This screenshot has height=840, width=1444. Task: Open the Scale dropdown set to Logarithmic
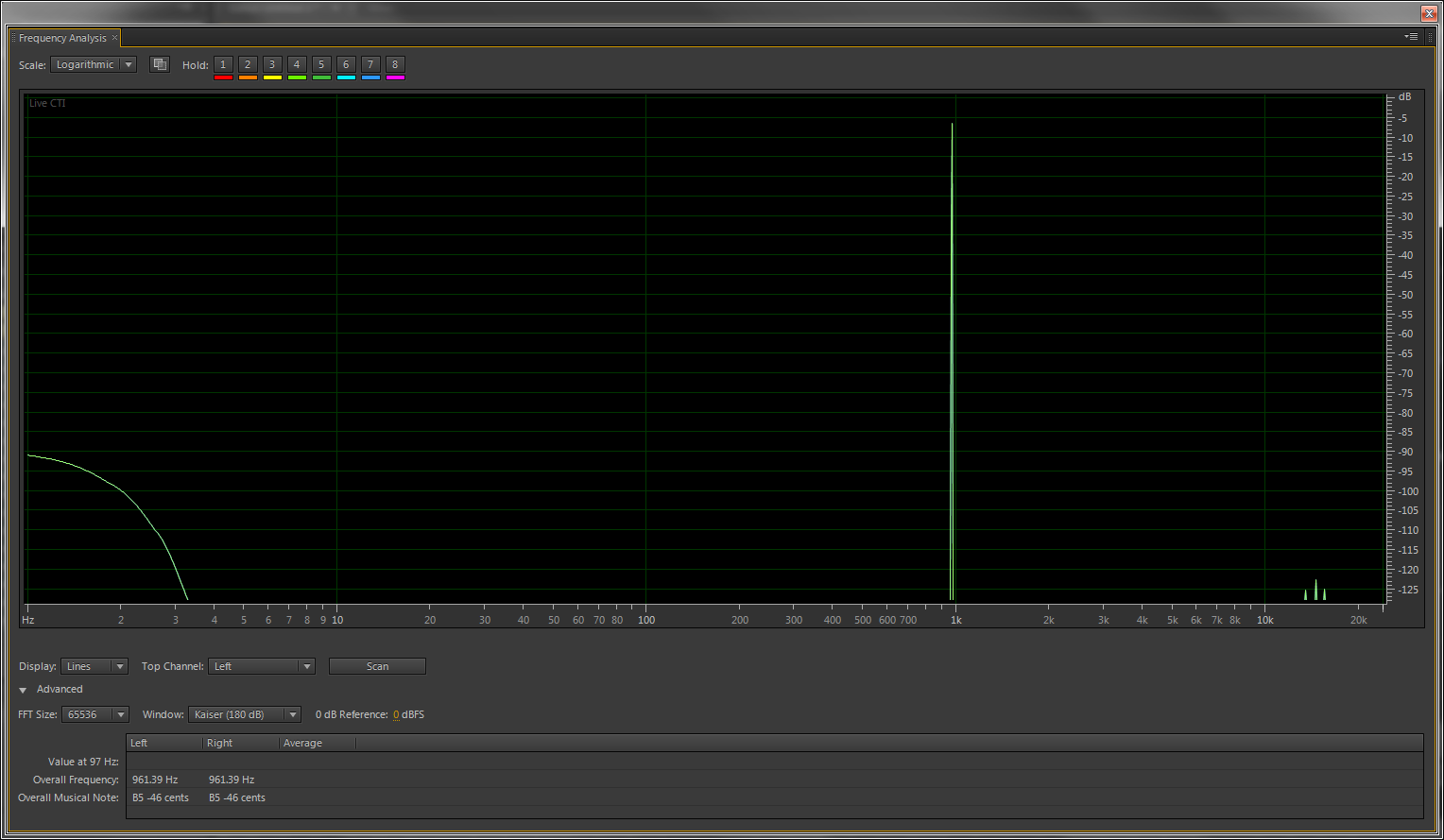(94, 64)
